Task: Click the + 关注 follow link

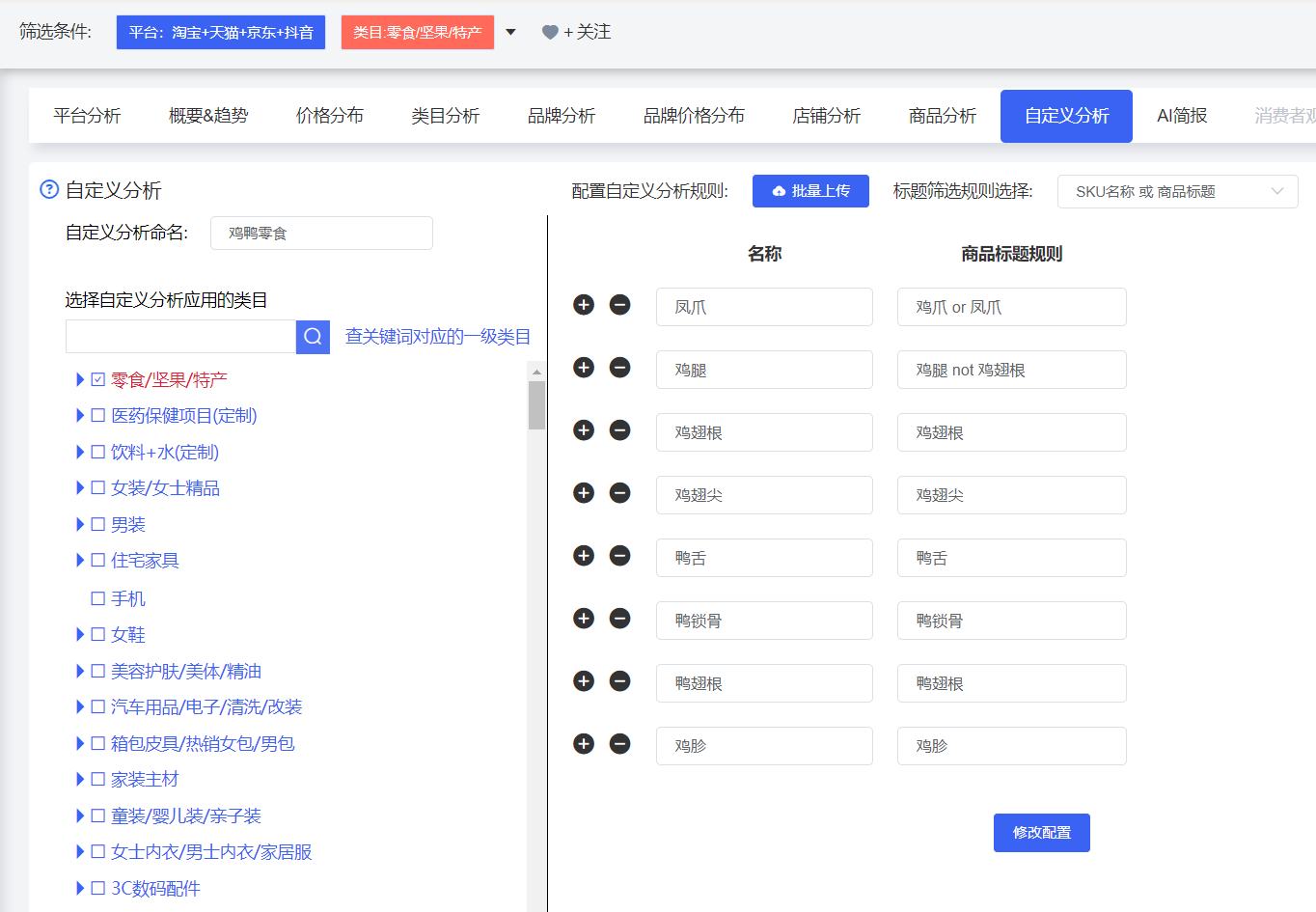Action: pos(587,32)
